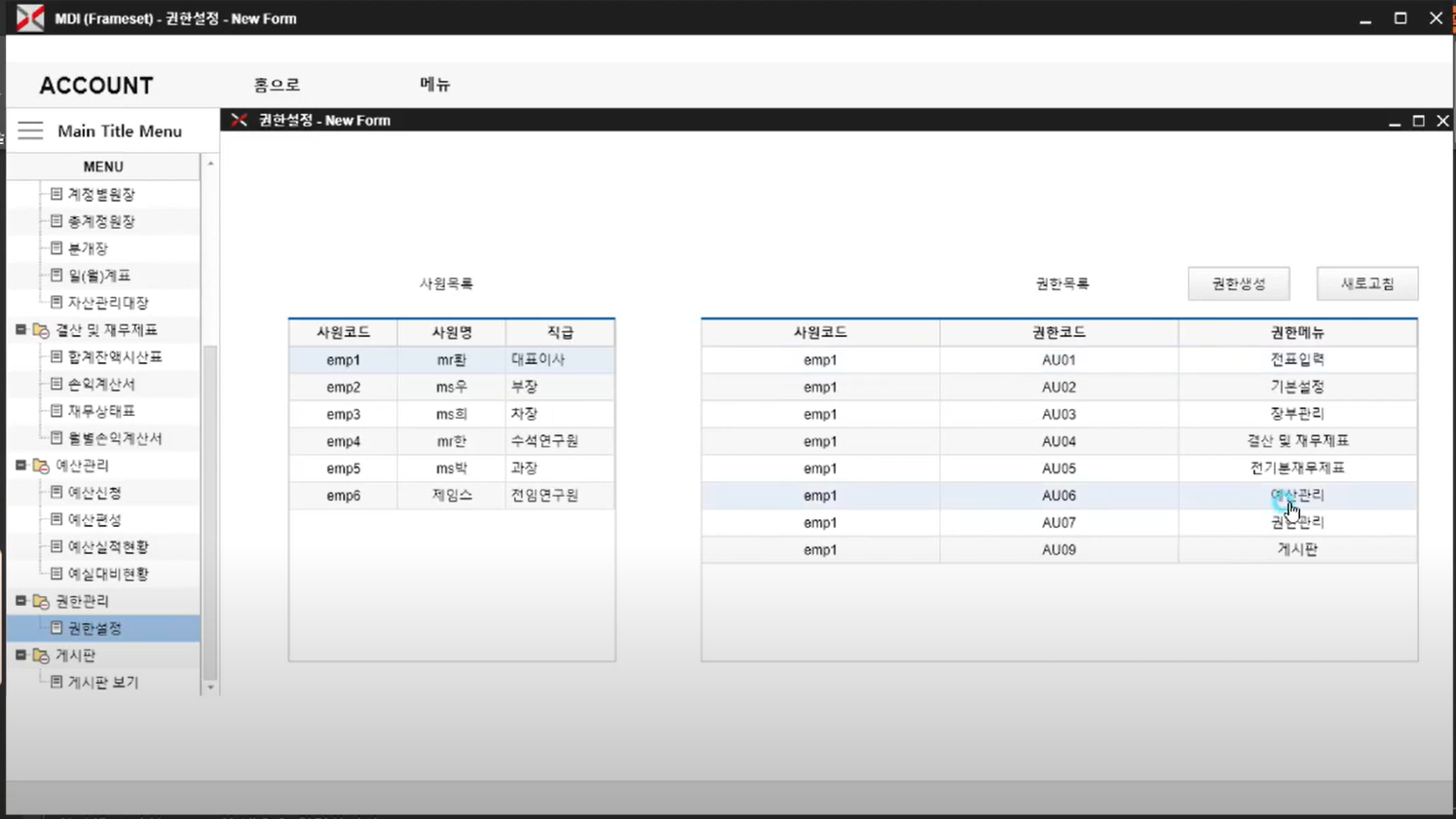Image resolution: width=1456 pixels, height=819 pixels.
Task: Click the 전임연구원 position cell
Action: click(x=561, y=496)
